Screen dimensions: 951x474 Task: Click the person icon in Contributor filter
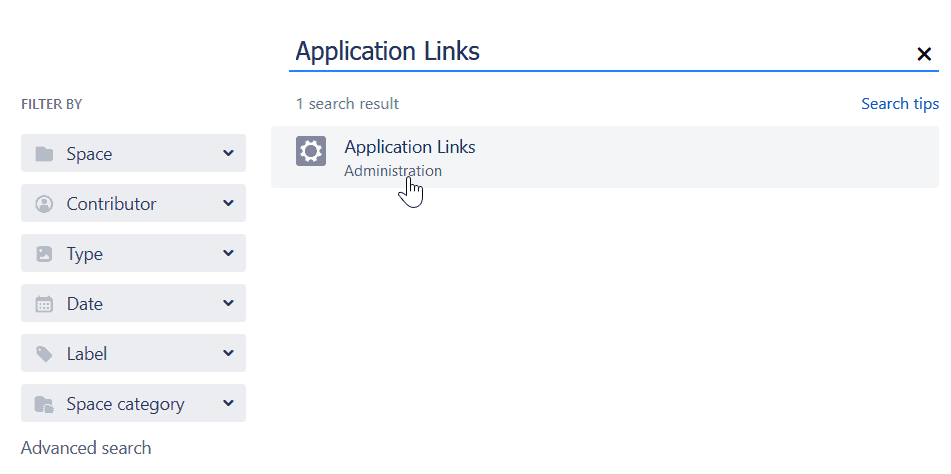pyautogui.click(x=44, y=204)
